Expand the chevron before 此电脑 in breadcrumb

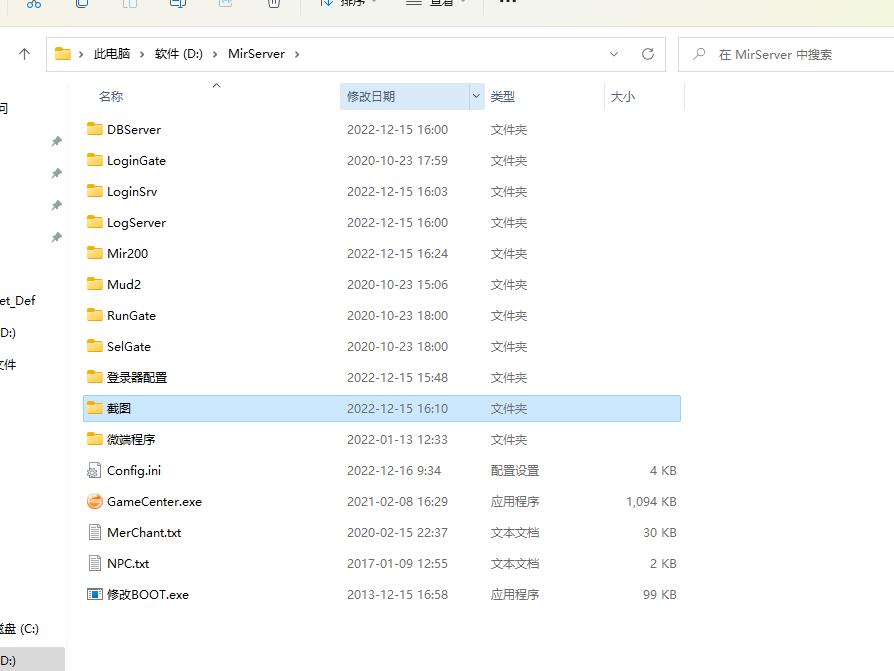(x=81, y=54)
